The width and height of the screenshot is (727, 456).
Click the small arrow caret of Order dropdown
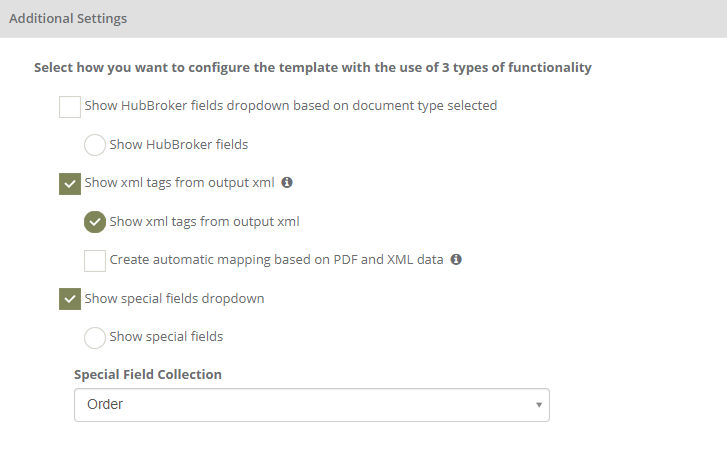(539, 405)
